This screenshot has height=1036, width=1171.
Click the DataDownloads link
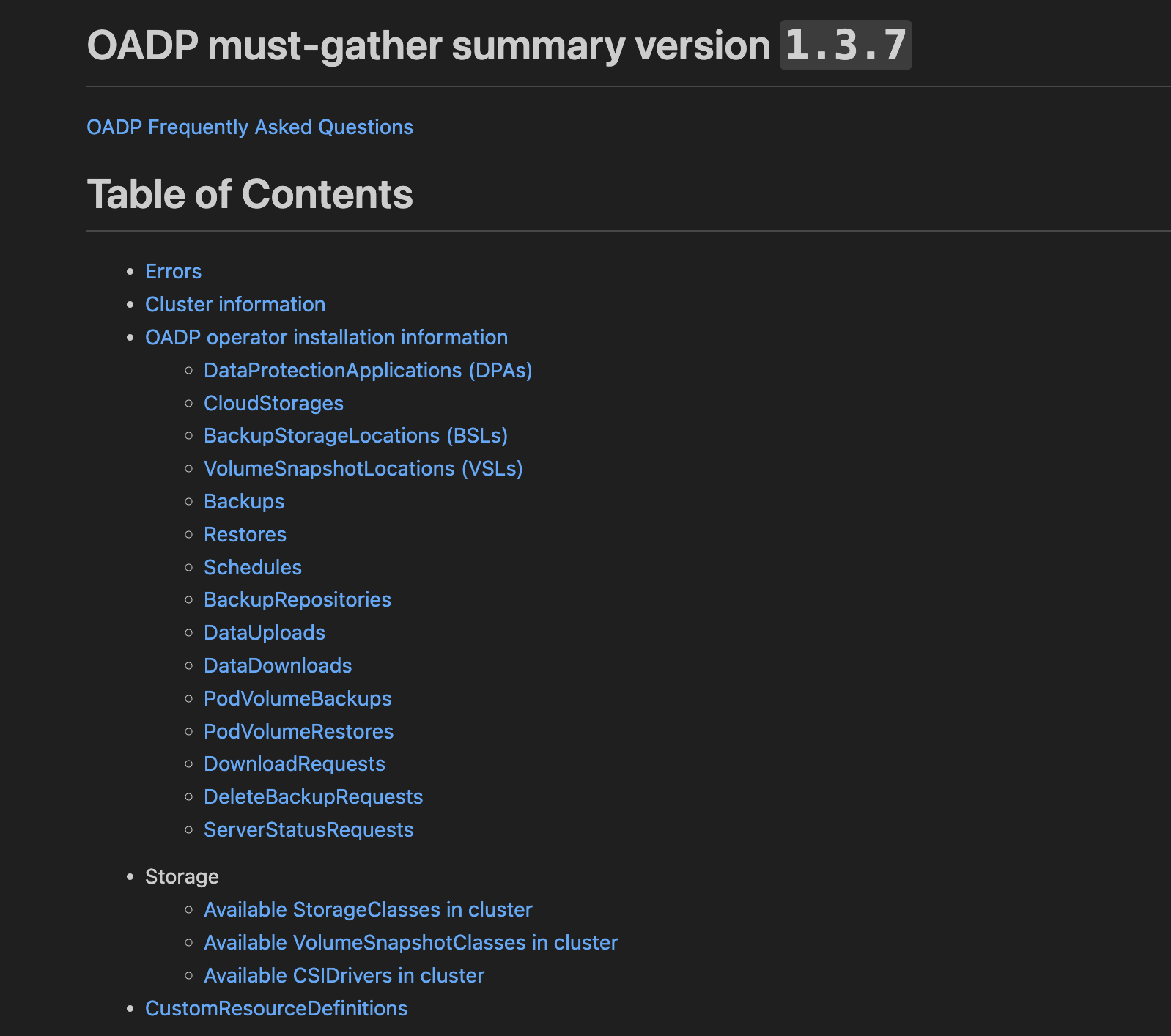coord(278,666)
